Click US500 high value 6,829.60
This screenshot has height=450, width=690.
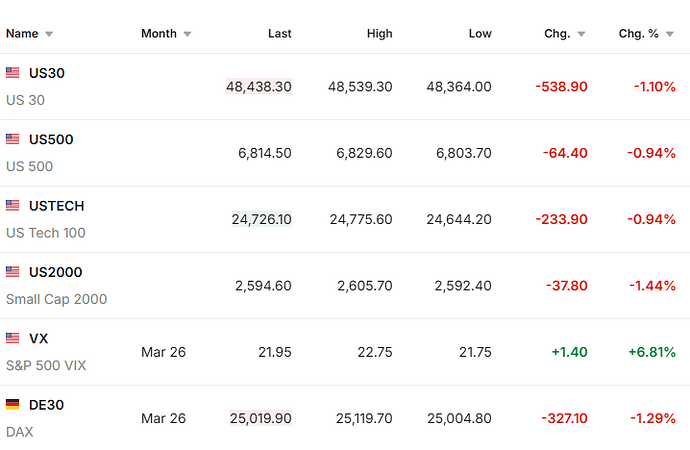tap(364, 153)
